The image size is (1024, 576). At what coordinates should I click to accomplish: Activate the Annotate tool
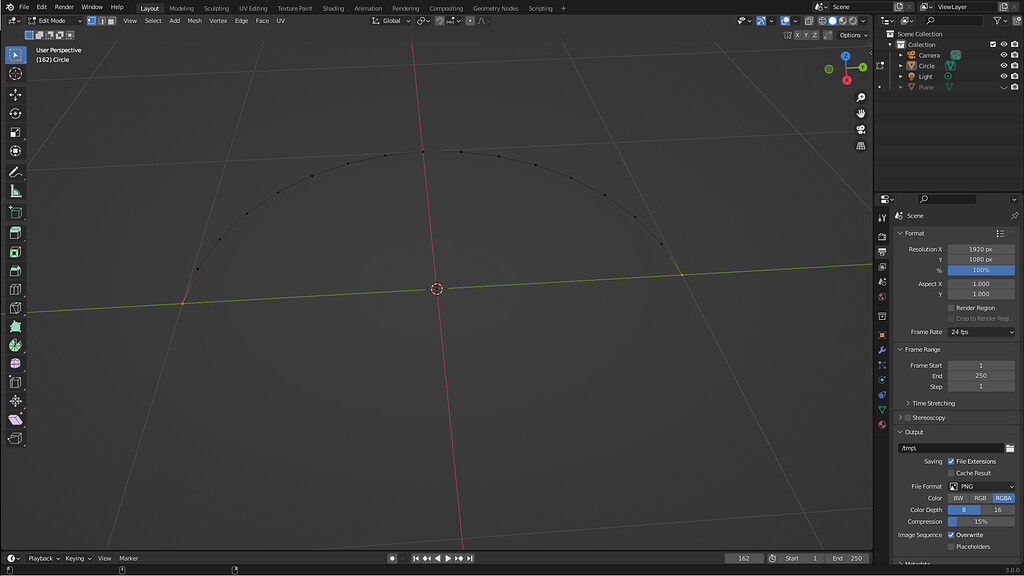(15, 172)
